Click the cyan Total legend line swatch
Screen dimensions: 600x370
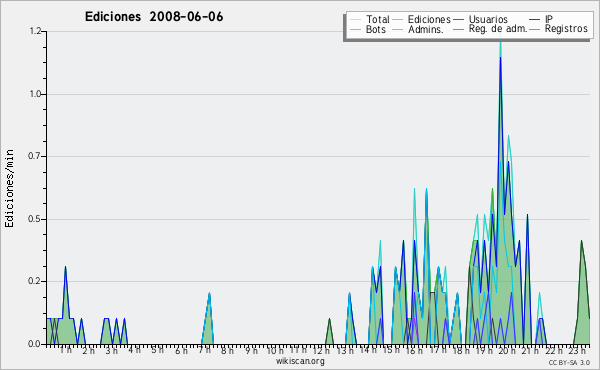[355, 20]
